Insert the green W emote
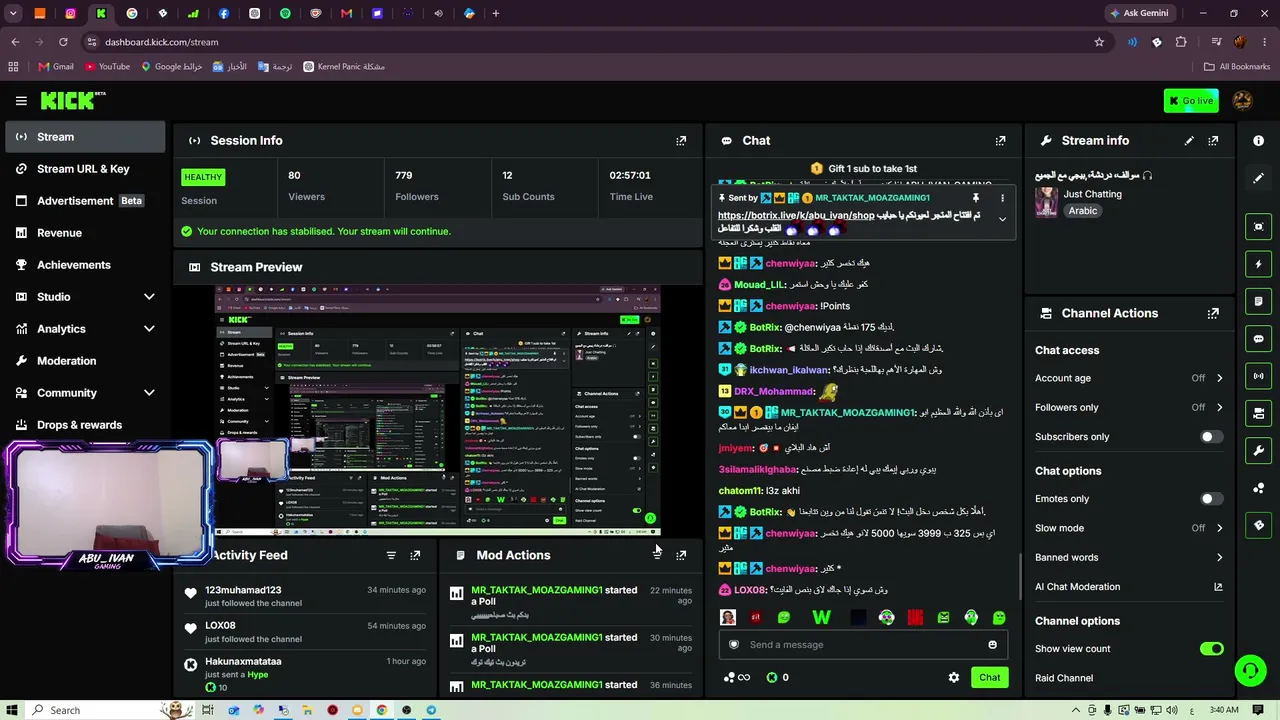Screen dimensions: 1280x720 821,617
